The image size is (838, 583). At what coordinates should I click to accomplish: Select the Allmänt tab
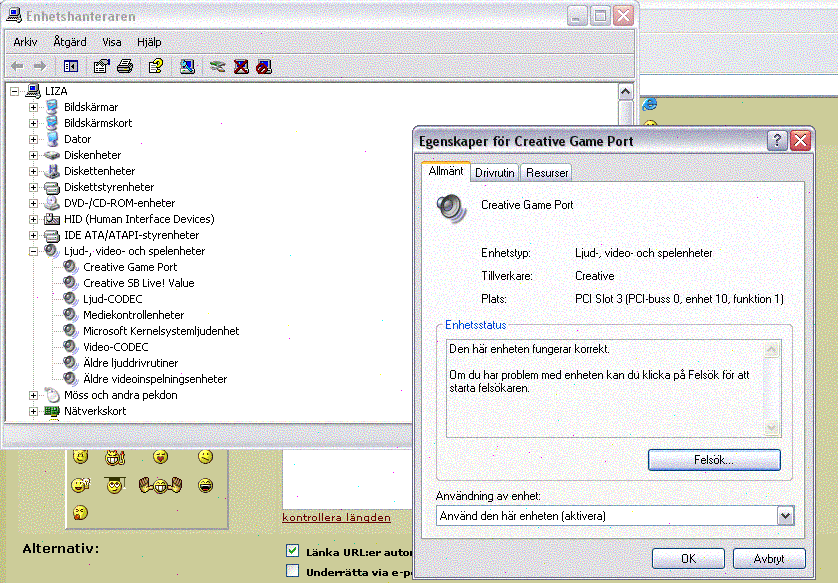(x=446, y=171)
